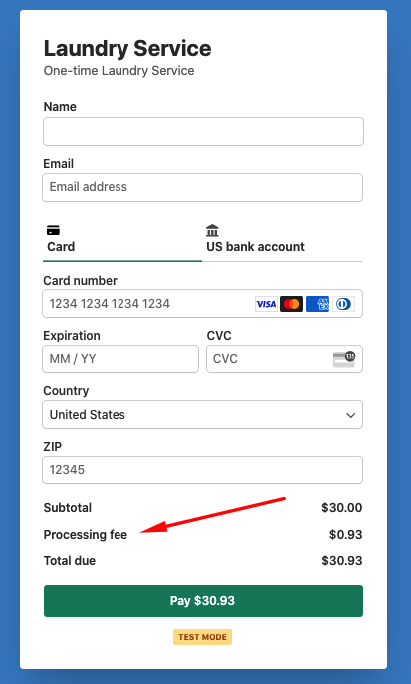
Task: Focus the CVC input field
Action: (284, 359)
